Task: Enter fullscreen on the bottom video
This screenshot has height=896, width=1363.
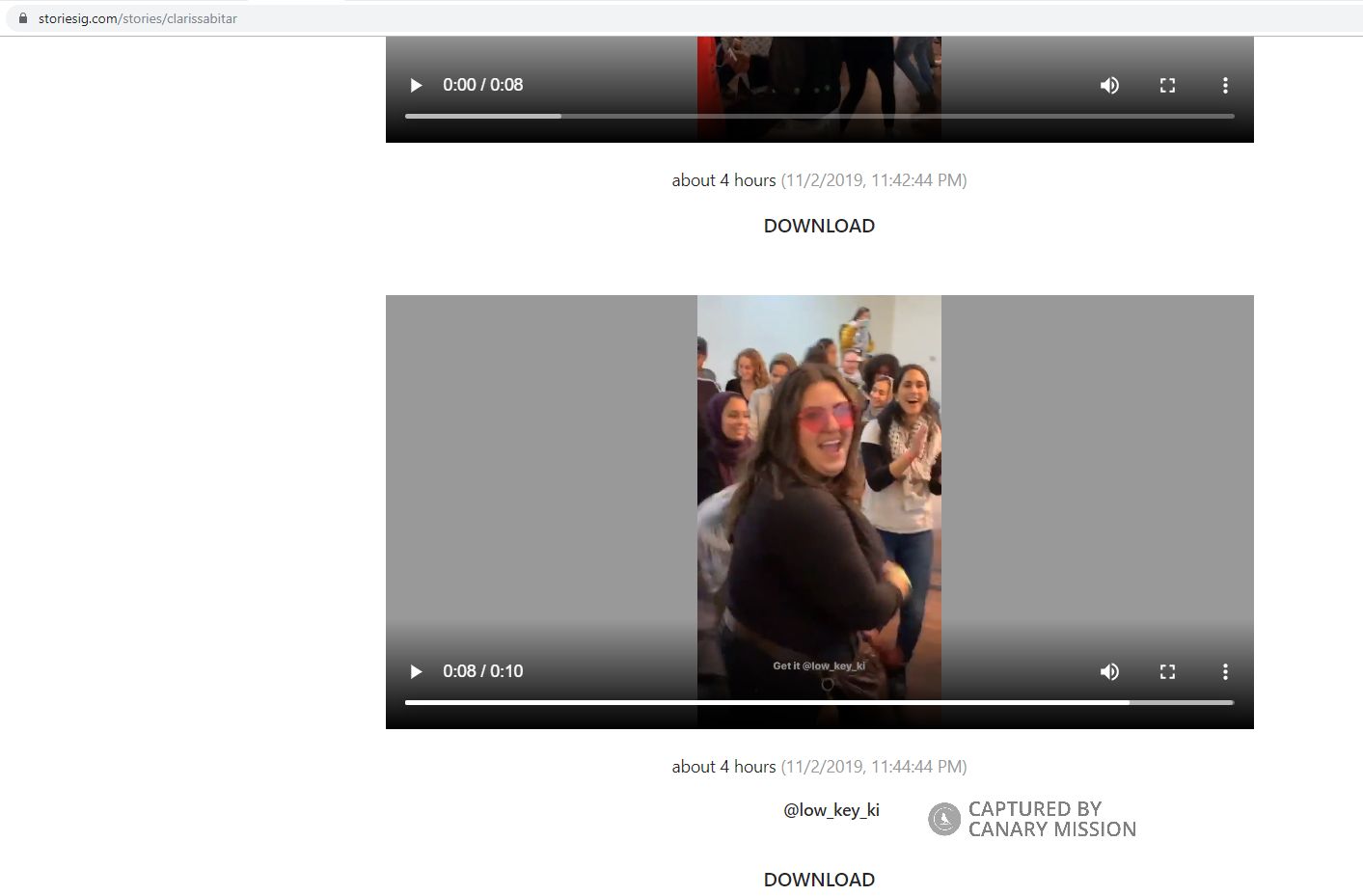Action: click(x=1167, y=671)
